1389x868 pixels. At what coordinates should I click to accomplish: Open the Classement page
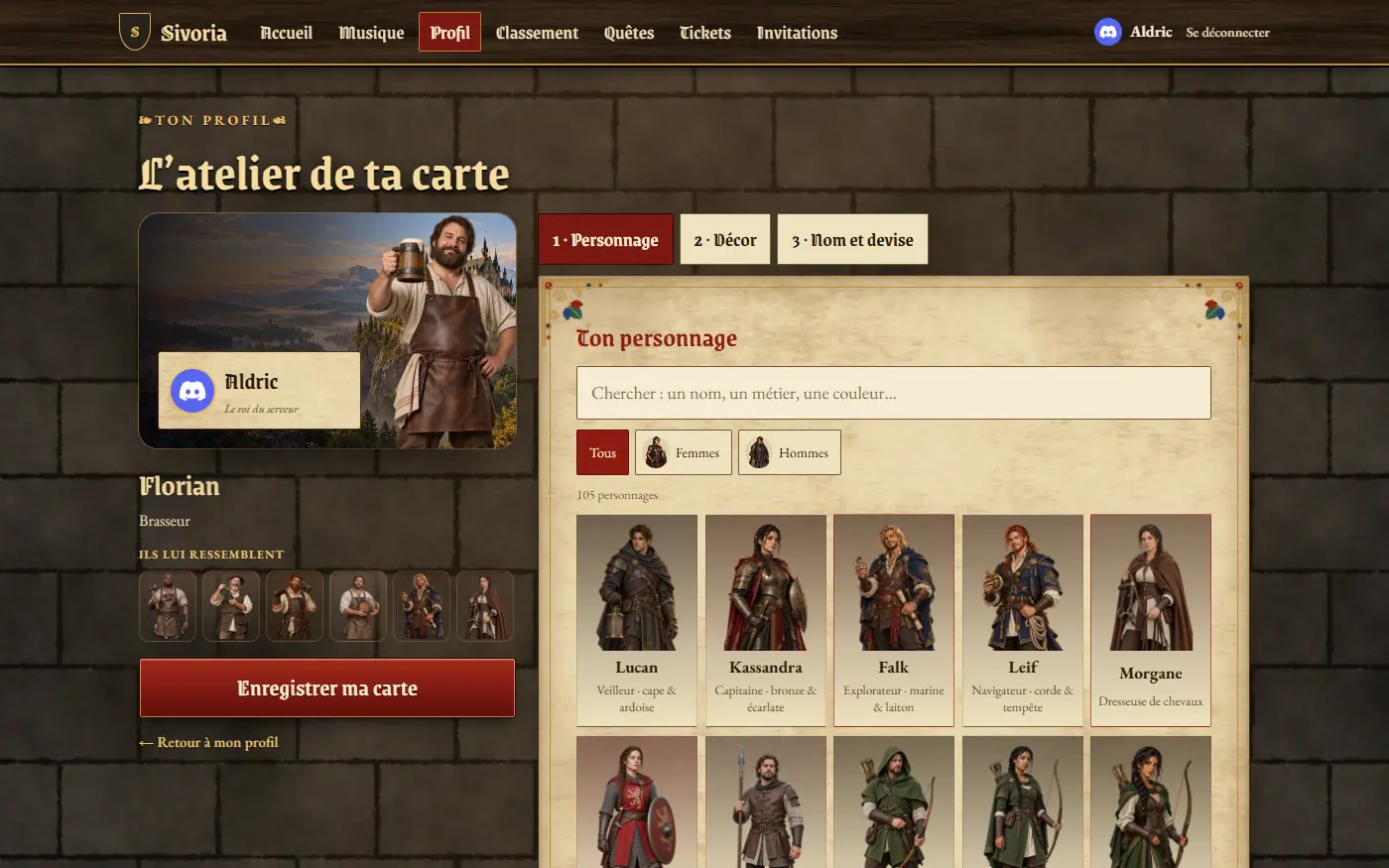click(x=538, y=33)
